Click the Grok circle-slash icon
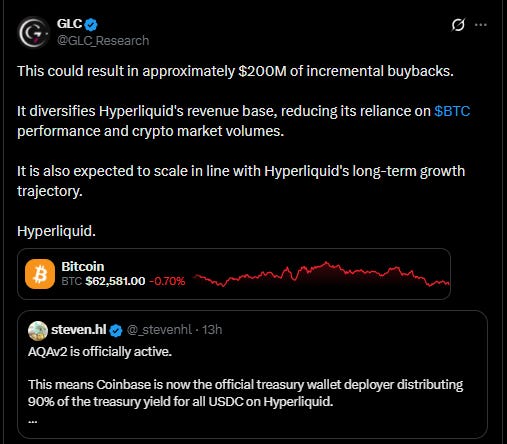 (458, 25)
